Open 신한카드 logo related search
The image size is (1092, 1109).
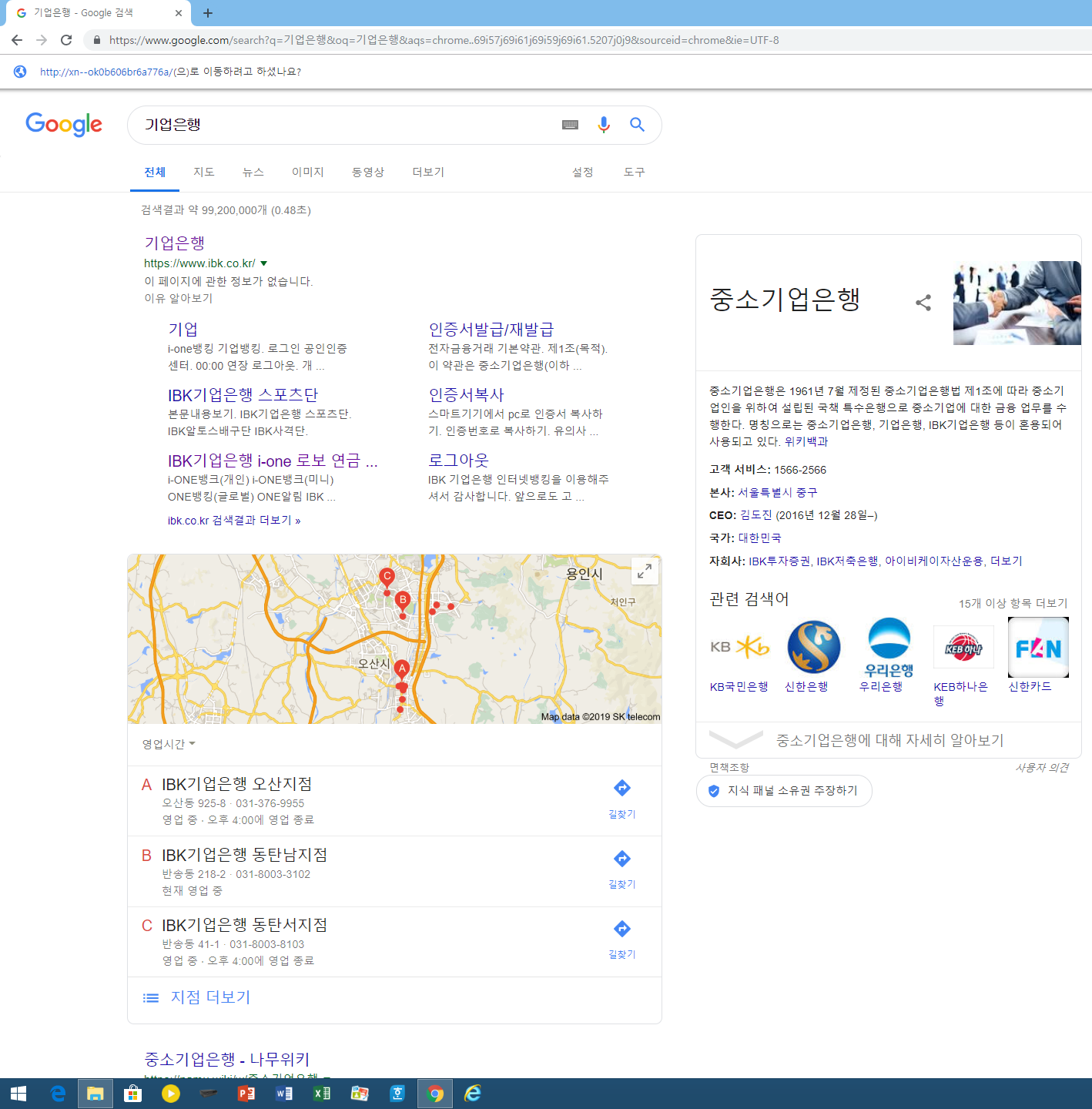(x=1038, y=647)
